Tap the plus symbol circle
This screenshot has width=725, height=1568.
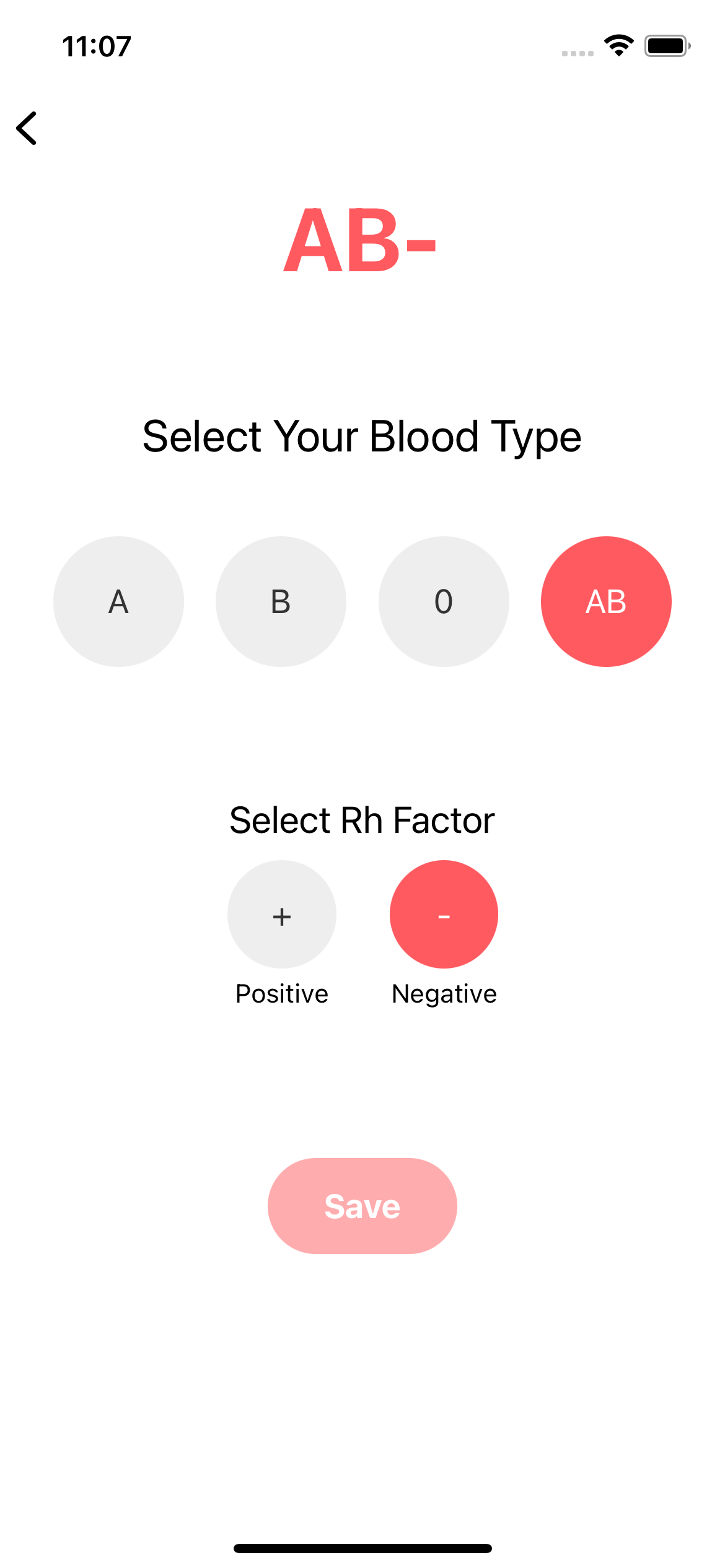(282, 914)
